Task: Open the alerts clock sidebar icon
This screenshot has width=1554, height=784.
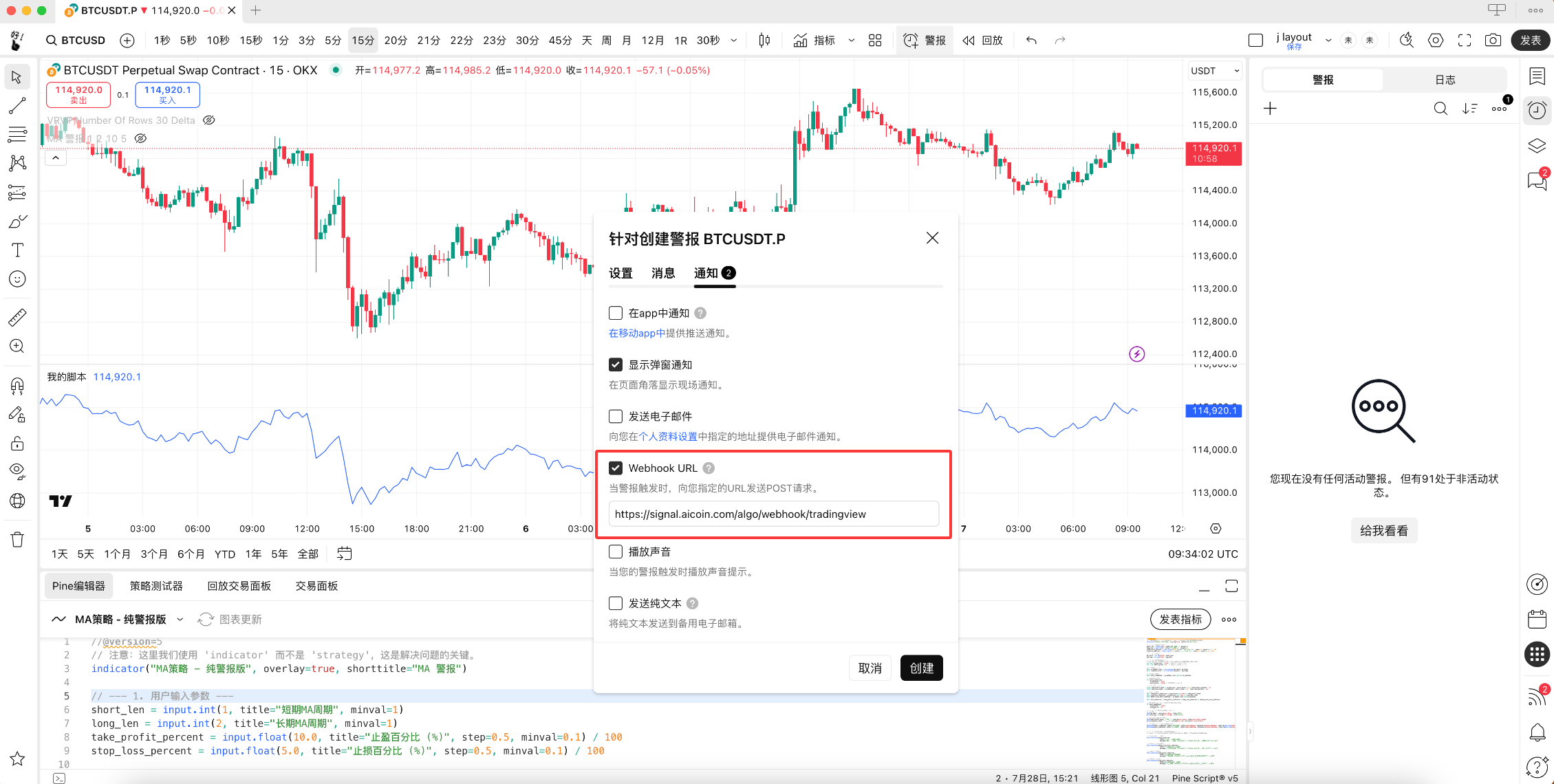Action: [x=1537, y=111]
